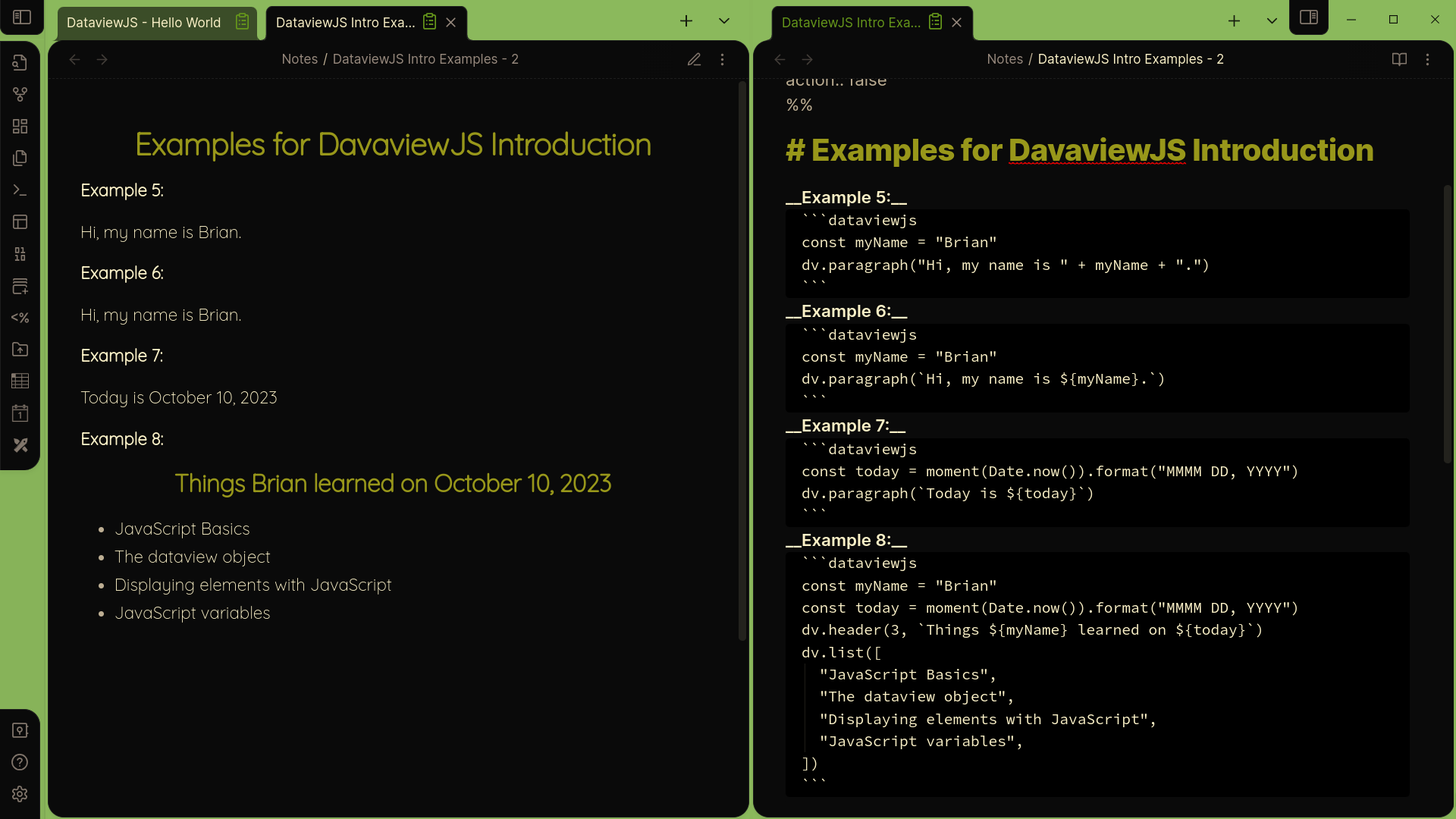Switch to DataviewJS - Hello World tab
Screen dimensions: 1456x819
144,23
